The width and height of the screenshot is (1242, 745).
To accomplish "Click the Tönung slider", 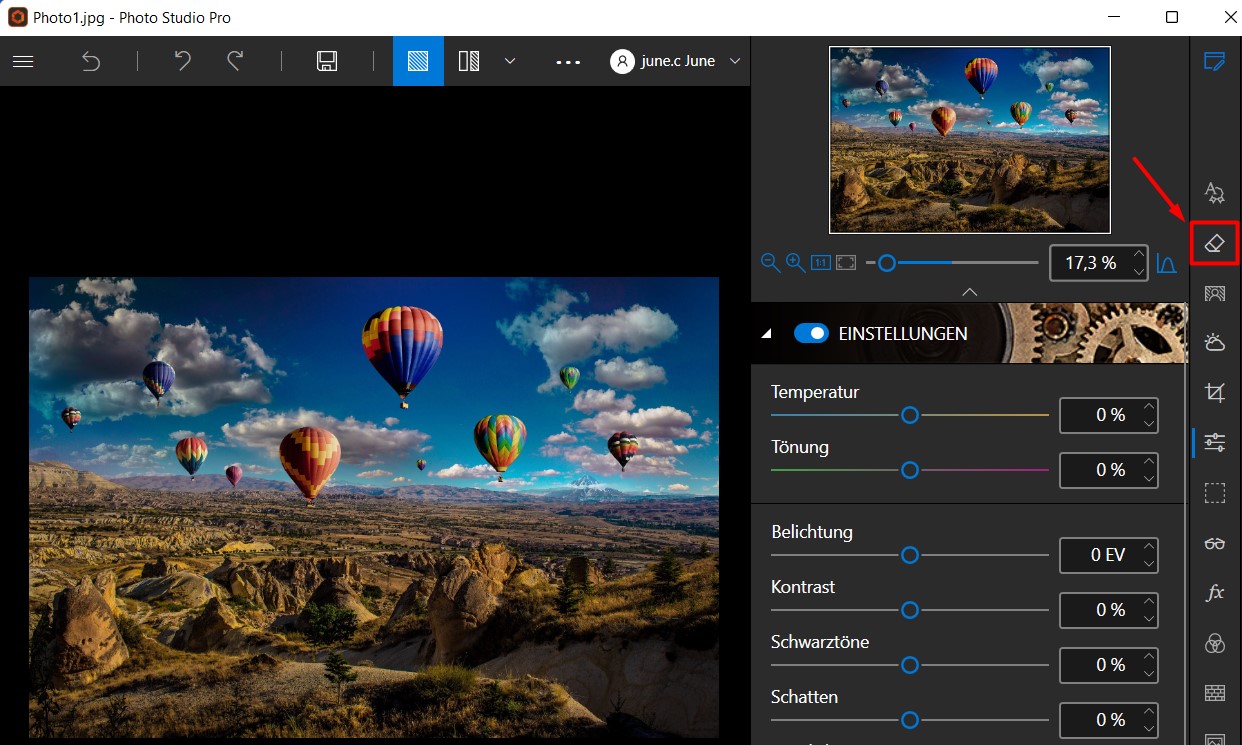I will tap(910, 469).
